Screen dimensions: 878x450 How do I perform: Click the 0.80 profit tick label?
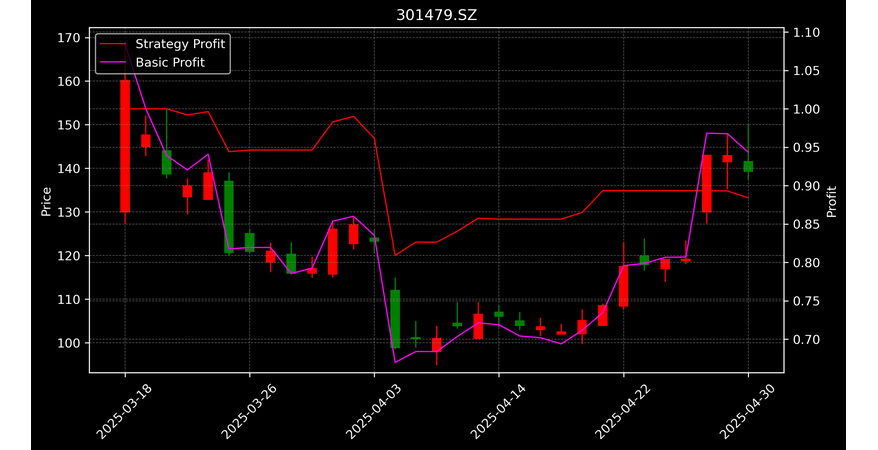tap(807, 263)
